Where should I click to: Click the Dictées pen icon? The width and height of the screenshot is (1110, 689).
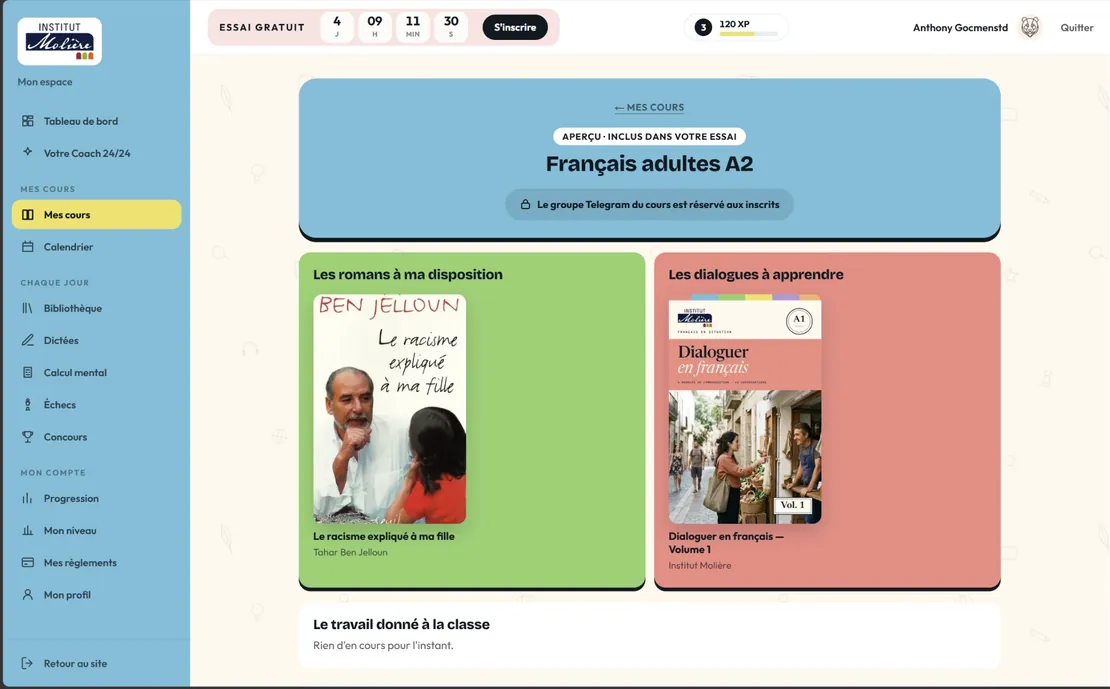(28, 341)
